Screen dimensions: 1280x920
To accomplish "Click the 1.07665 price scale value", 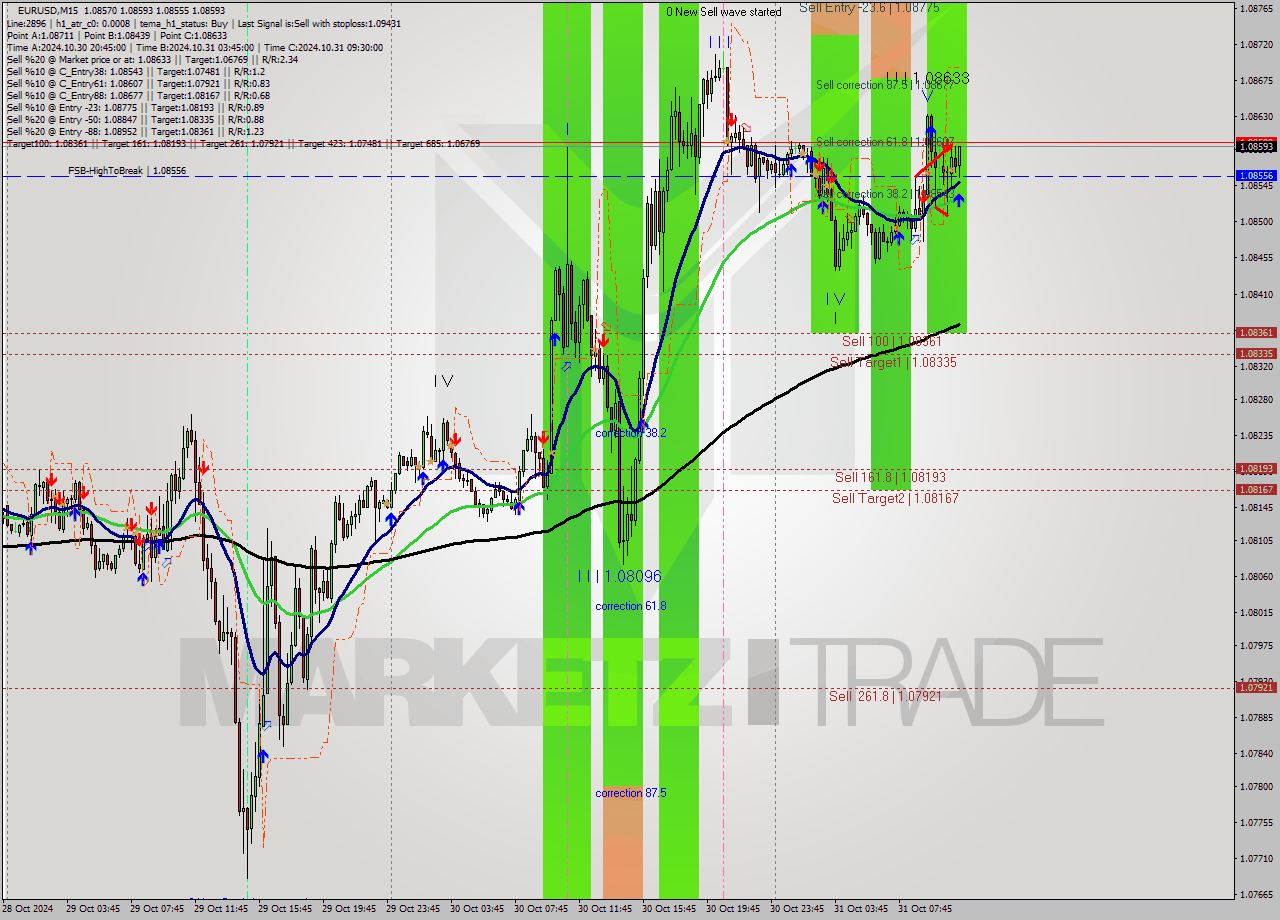I will [x=1256, y=894].
